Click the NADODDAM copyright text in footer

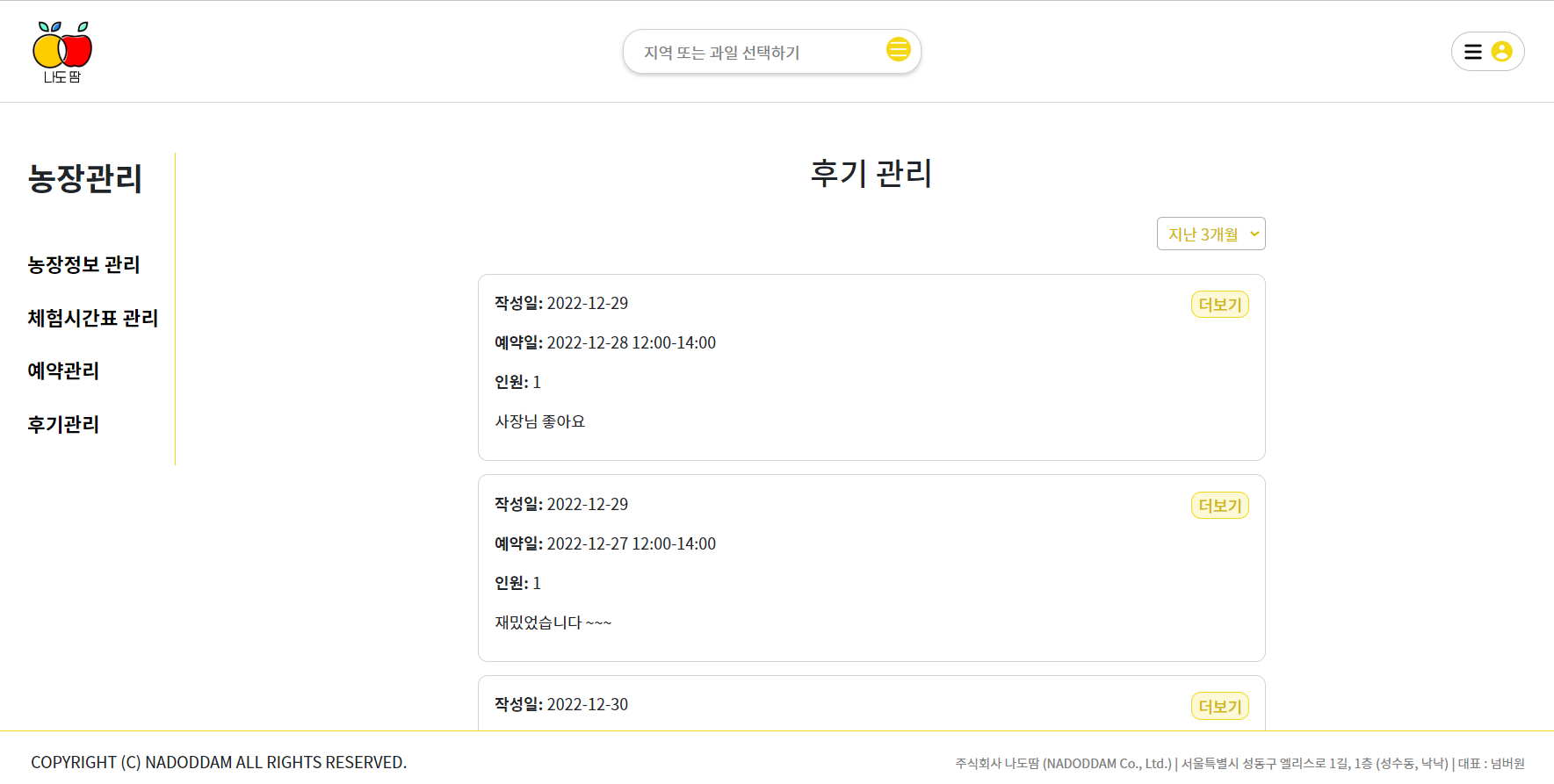(219, 762)
